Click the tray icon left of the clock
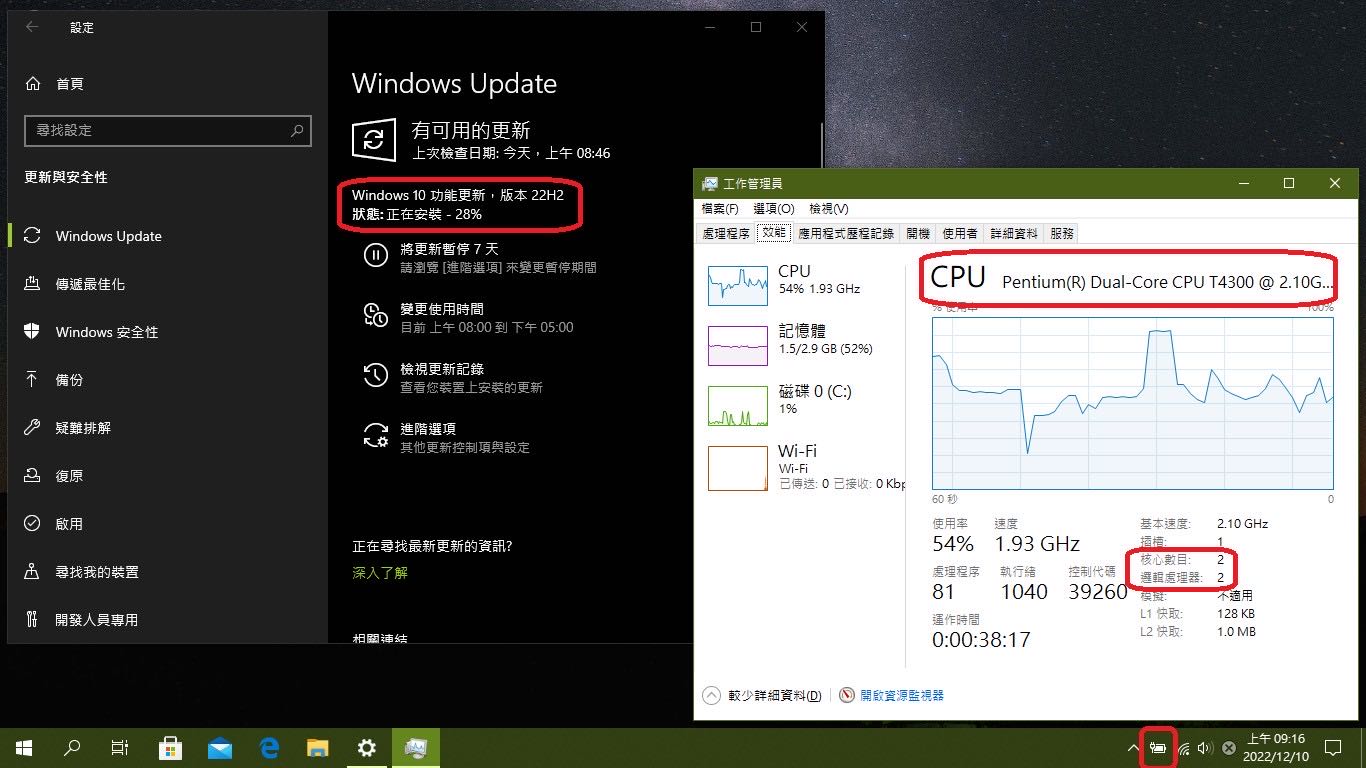The image size is (1366, 768). (x=1229, y=748)
